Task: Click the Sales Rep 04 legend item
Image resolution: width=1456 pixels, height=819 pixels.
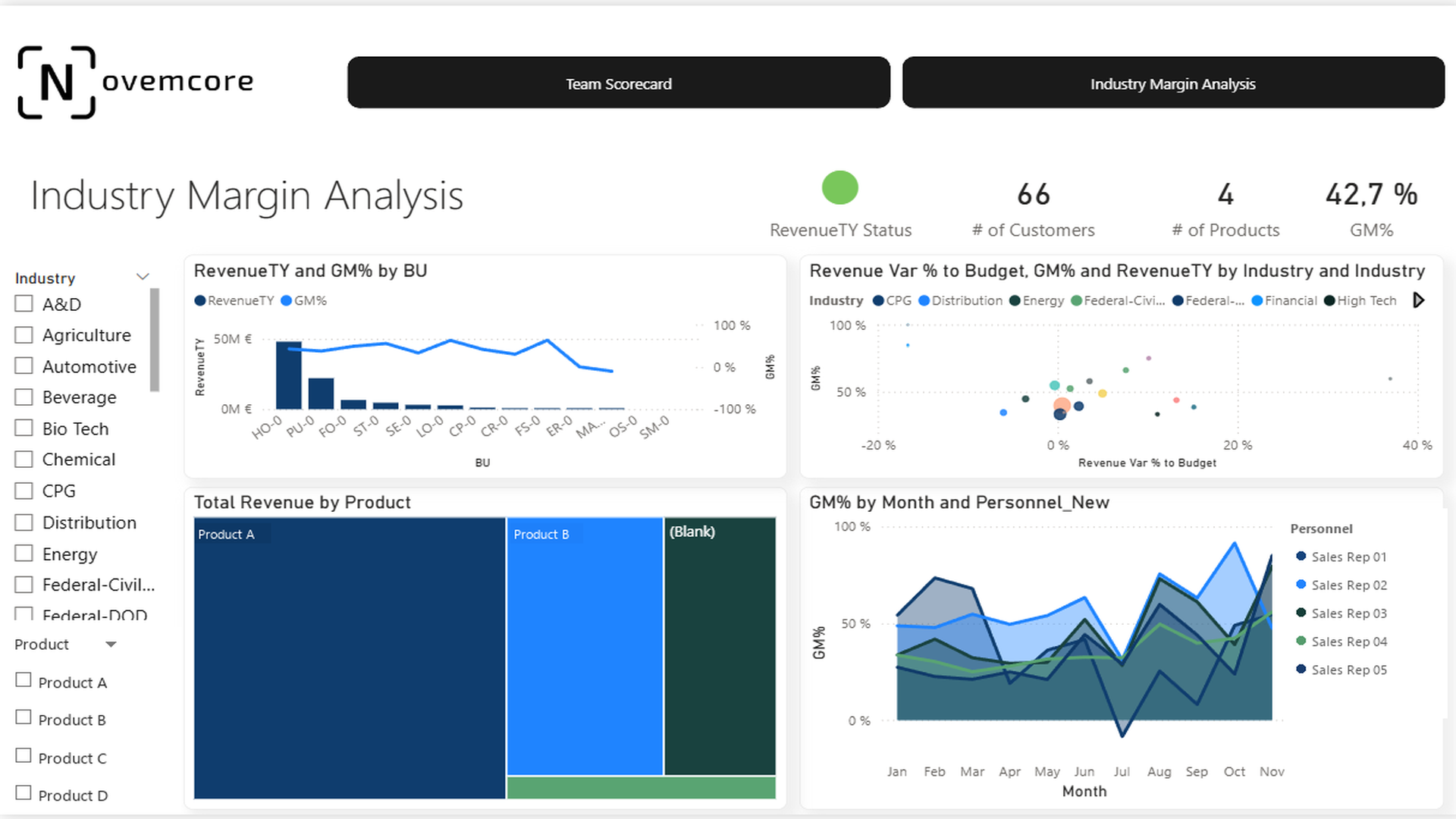Action: (x=1341, y=642)
